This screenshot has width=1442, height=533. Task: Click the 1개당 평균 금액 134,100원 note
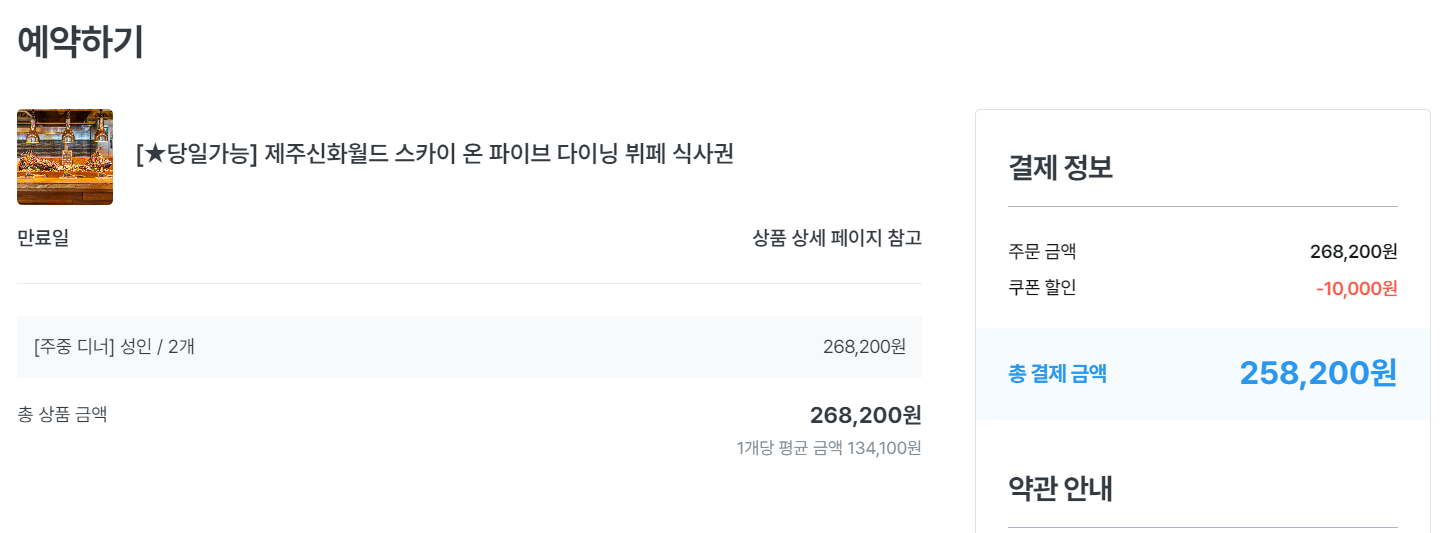pos(829,448)
